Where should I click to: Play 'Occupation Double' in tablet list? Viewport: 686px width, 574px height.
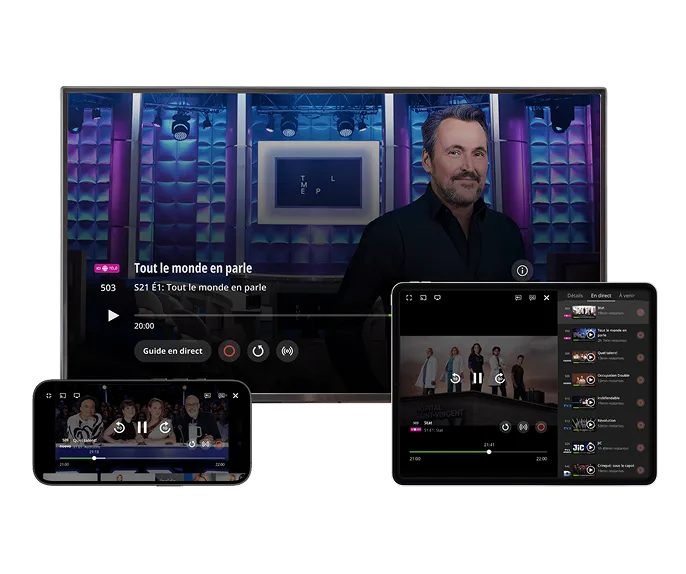click(x=590, y=380)
